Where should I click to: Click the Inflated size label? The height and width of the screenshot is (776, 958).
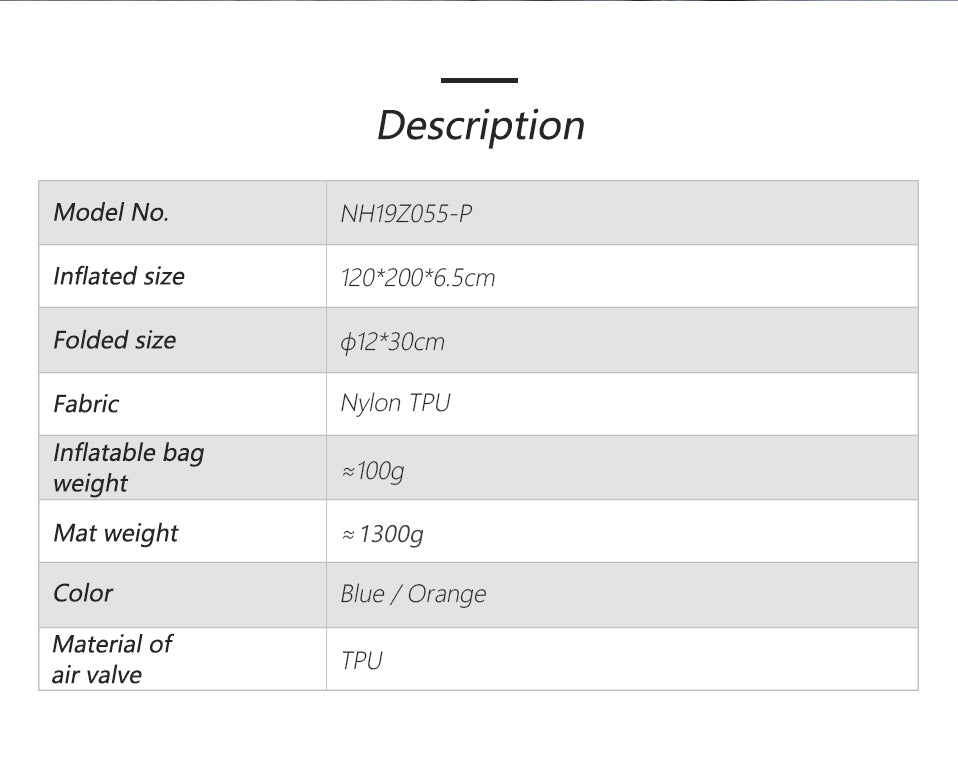(x=118, y=276)
